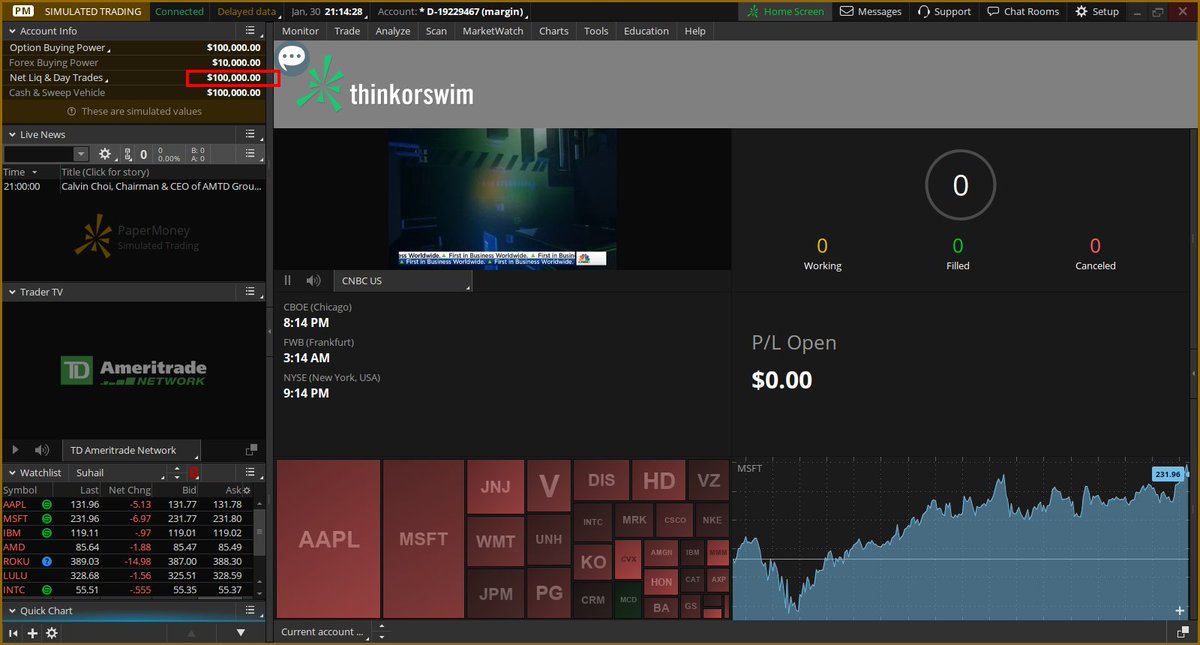Switch to the Analyze tab
The image size is (1200, 645).
(393, 31)
